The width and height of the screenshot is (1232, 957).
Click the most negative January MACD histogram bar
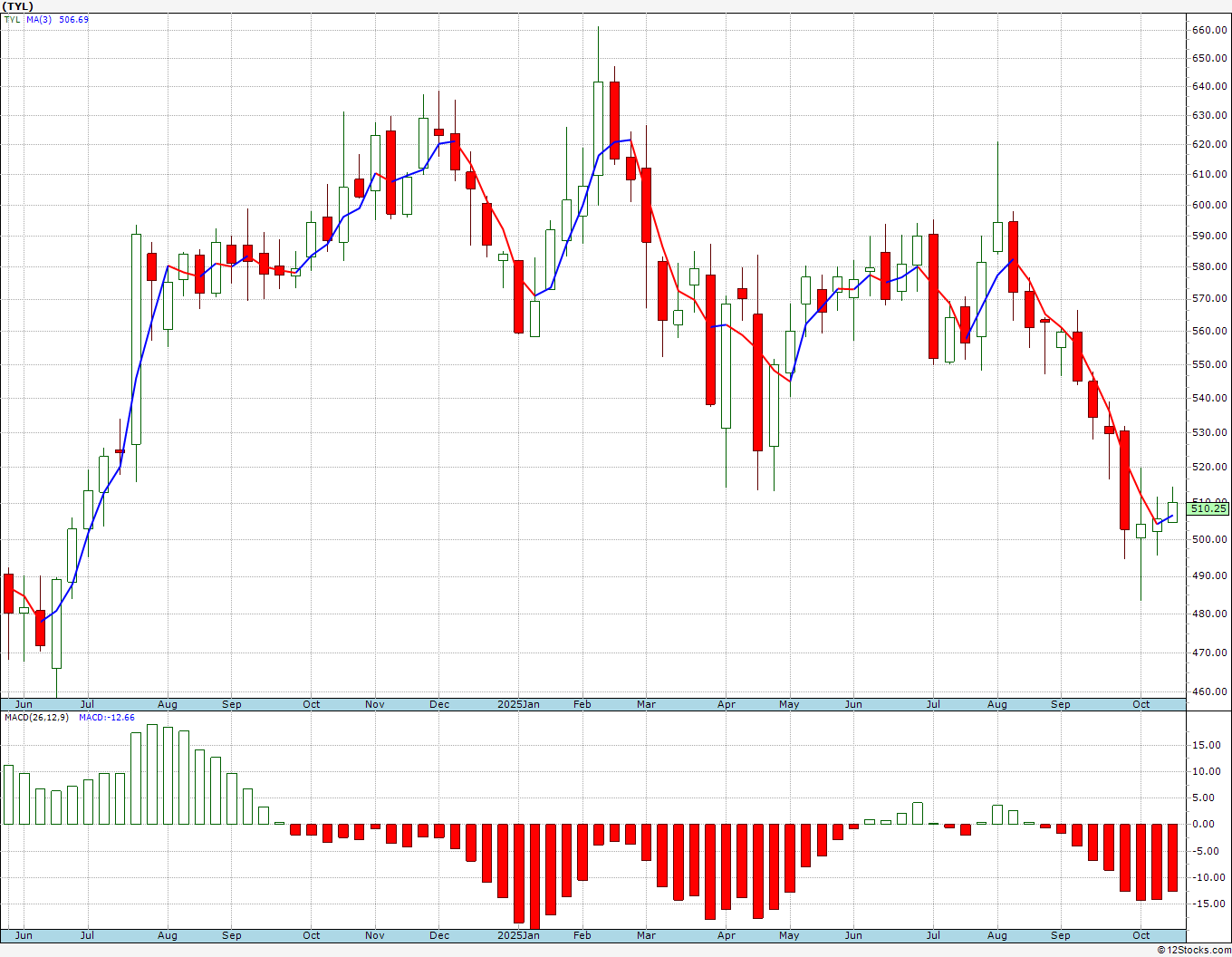coord(534,876)
